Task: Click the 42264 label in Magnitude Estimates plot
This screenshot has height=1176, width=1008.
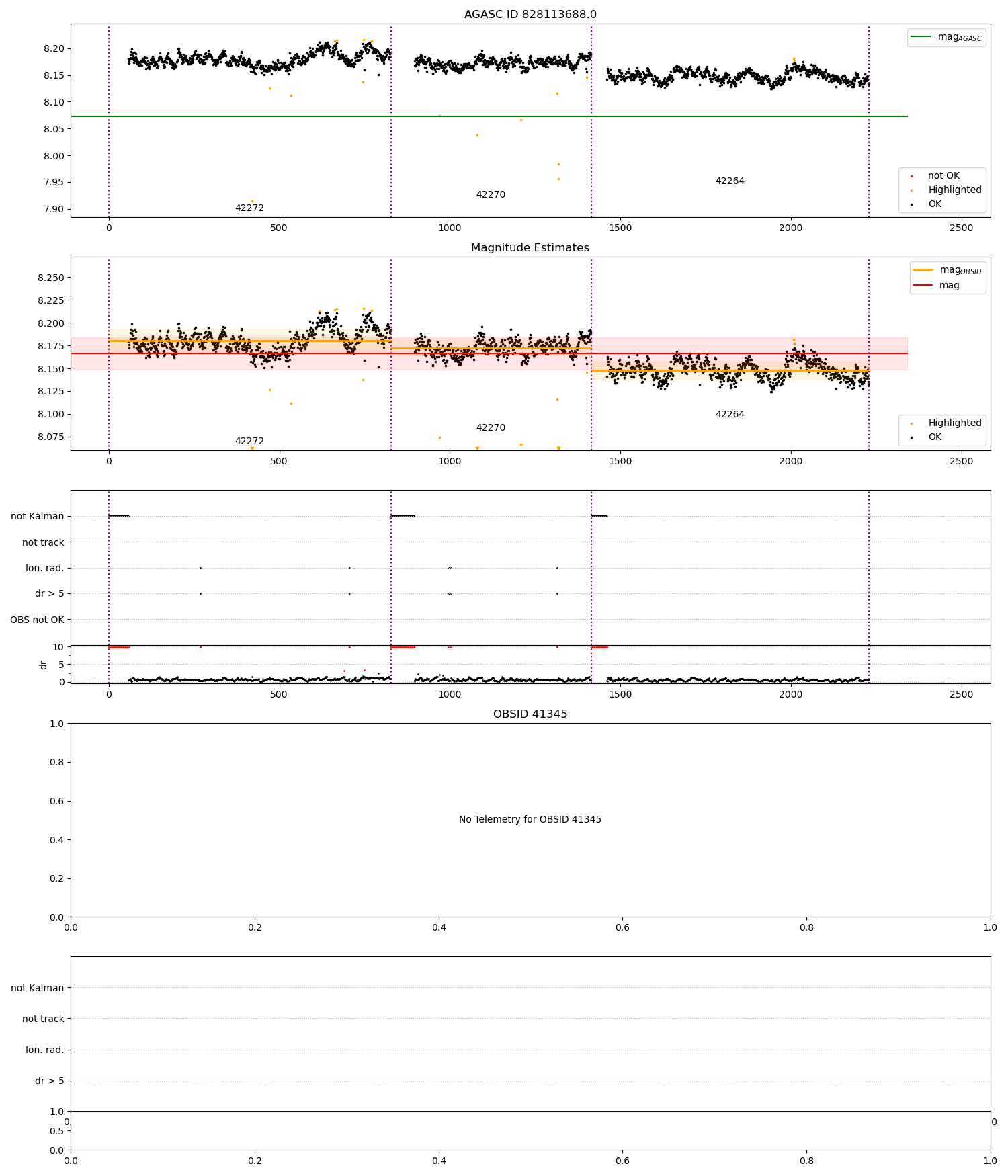Action: (x=730, y=415)
